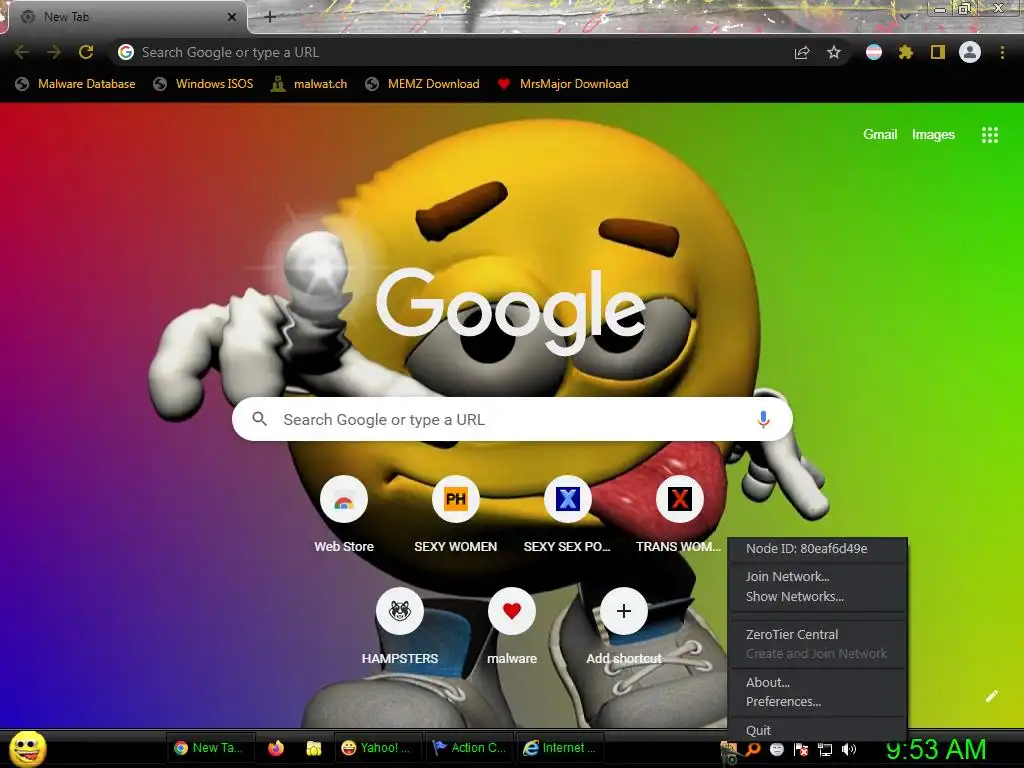Image resolution: width=1024 pixels, height=768 pixels.
Task: Bookmark this tab with the star icon
Action: 834,52
